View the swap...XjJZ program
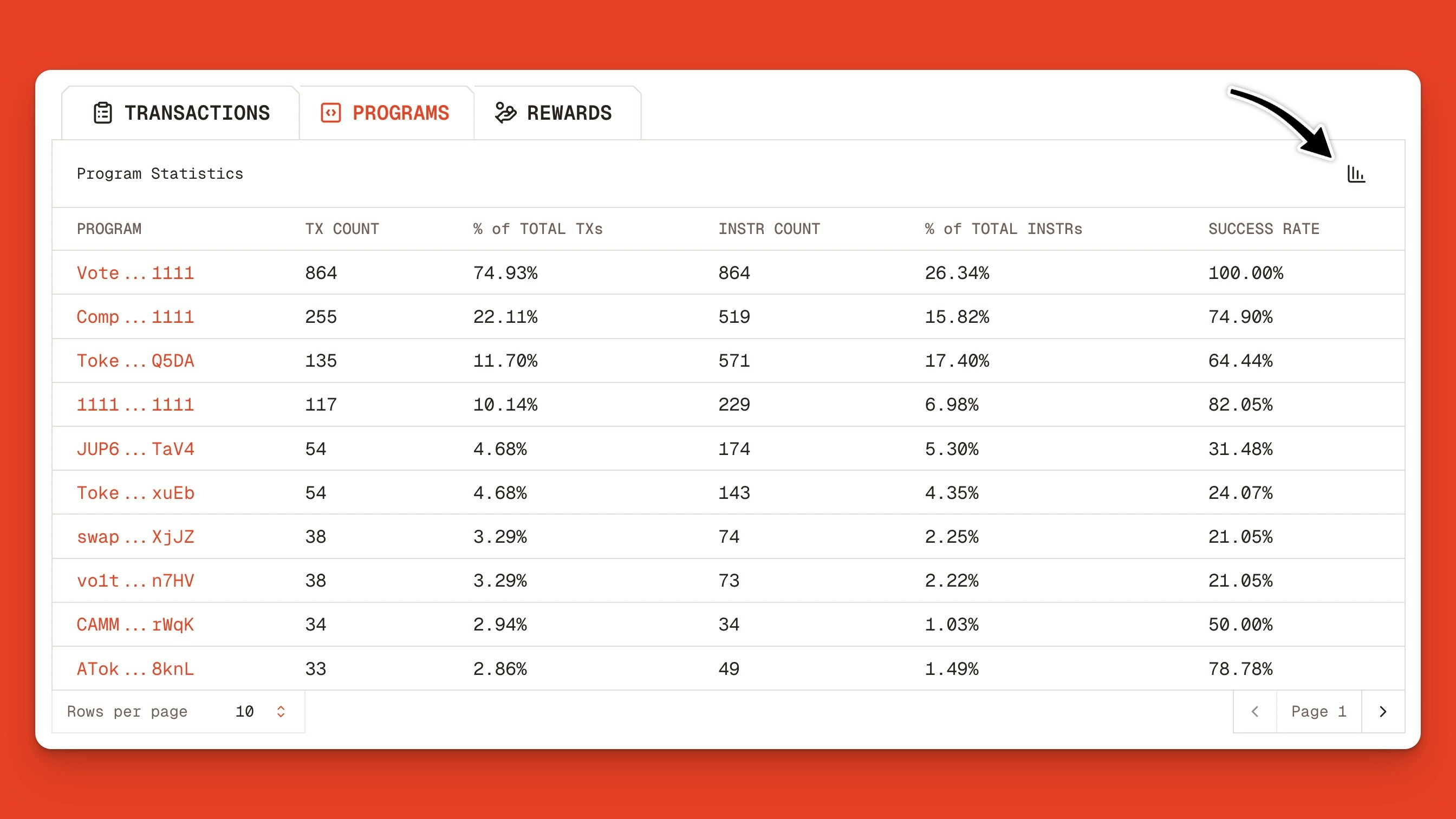Image resolution: width=1456 pixels, height=819 pixels. (x=136, y=536)
